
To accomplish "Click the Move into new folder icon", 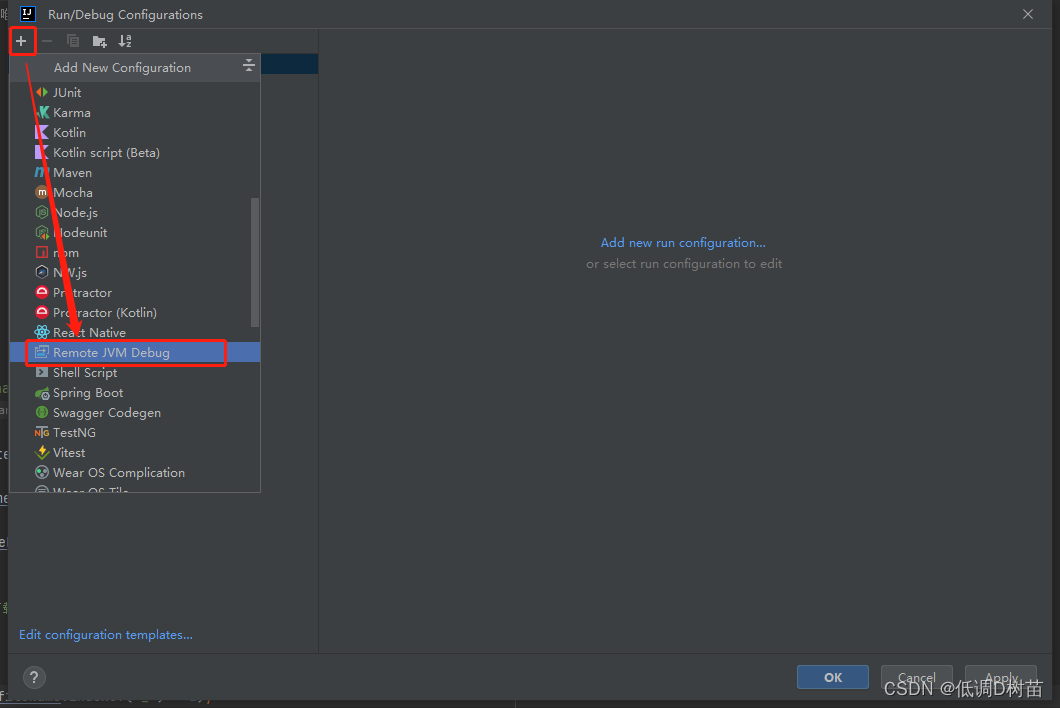I will (x=99, y=41).
